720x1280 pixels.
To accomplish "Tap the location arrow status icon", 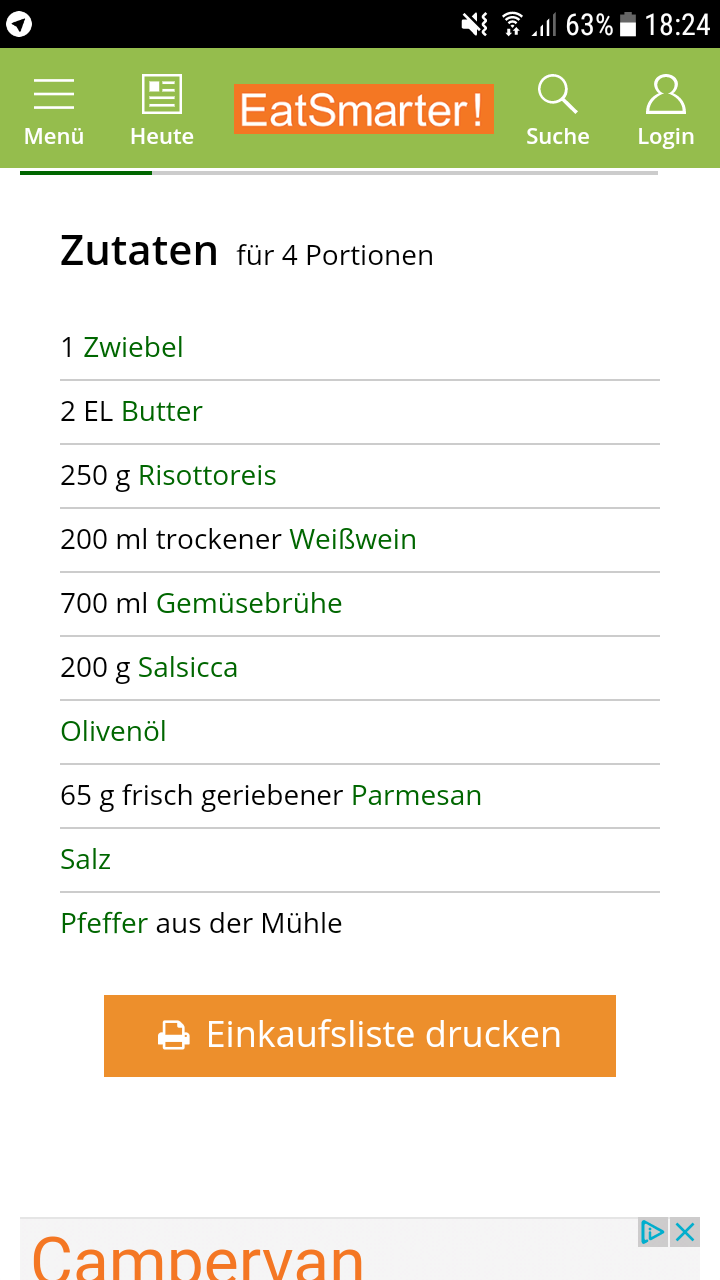I will 19,24.
